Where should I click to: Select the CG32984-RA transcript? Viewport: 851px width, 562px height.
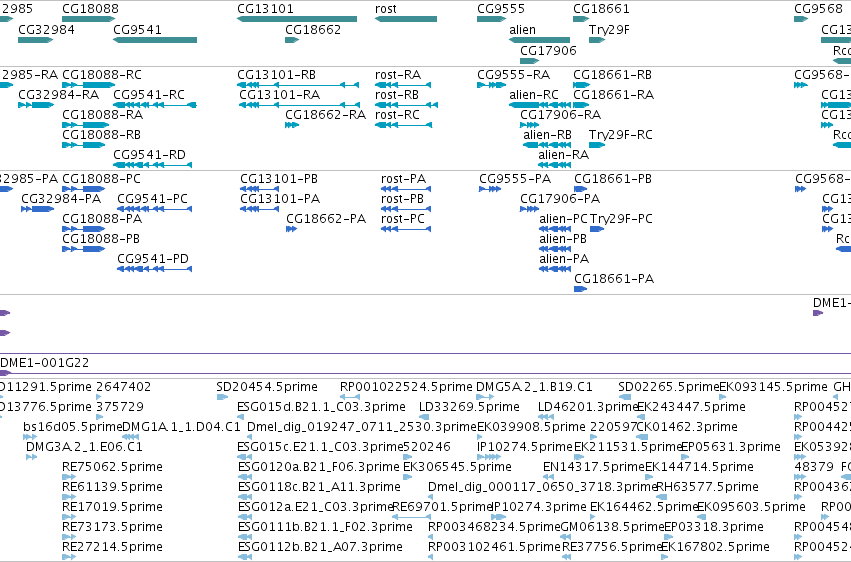[x=36, y=105]
